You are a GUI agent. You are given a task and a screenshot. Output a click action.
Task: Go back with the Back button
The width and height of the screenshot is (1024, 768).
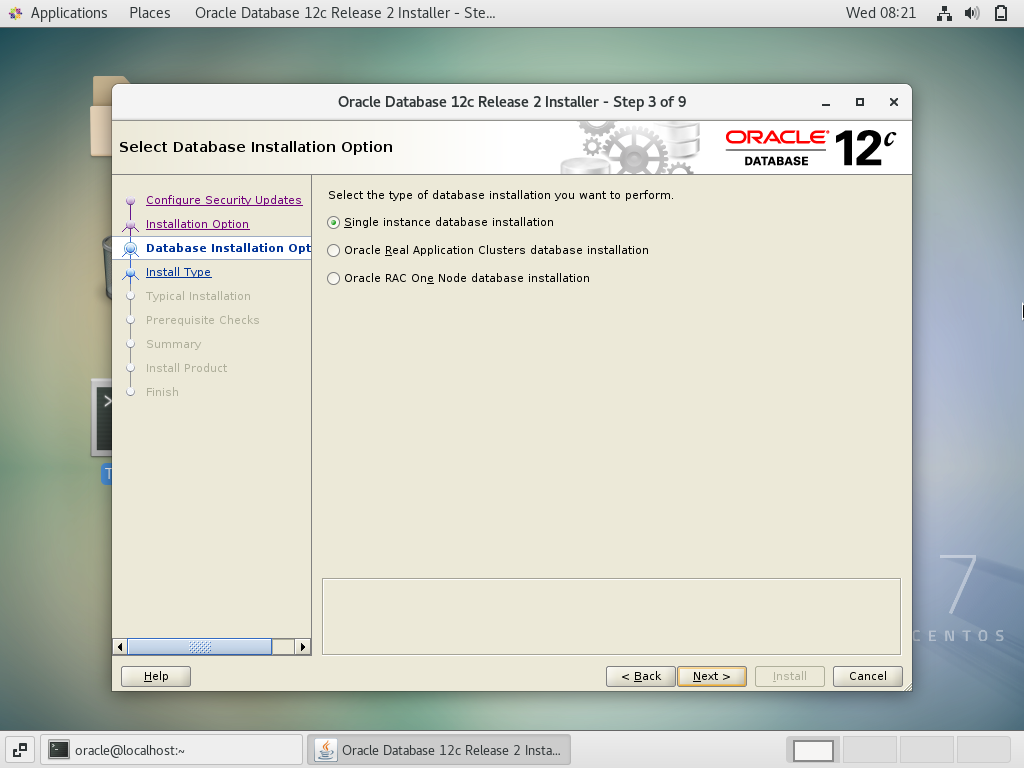click(641, 677)
